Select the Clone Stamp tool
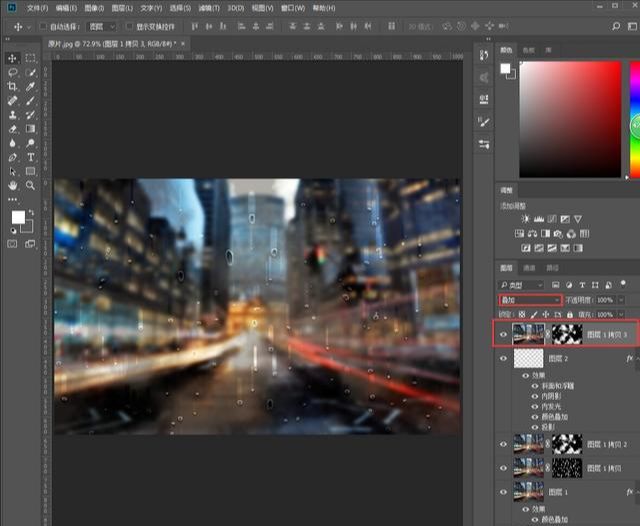The height and width of the screenshot is (526, 640). point(12,115)
